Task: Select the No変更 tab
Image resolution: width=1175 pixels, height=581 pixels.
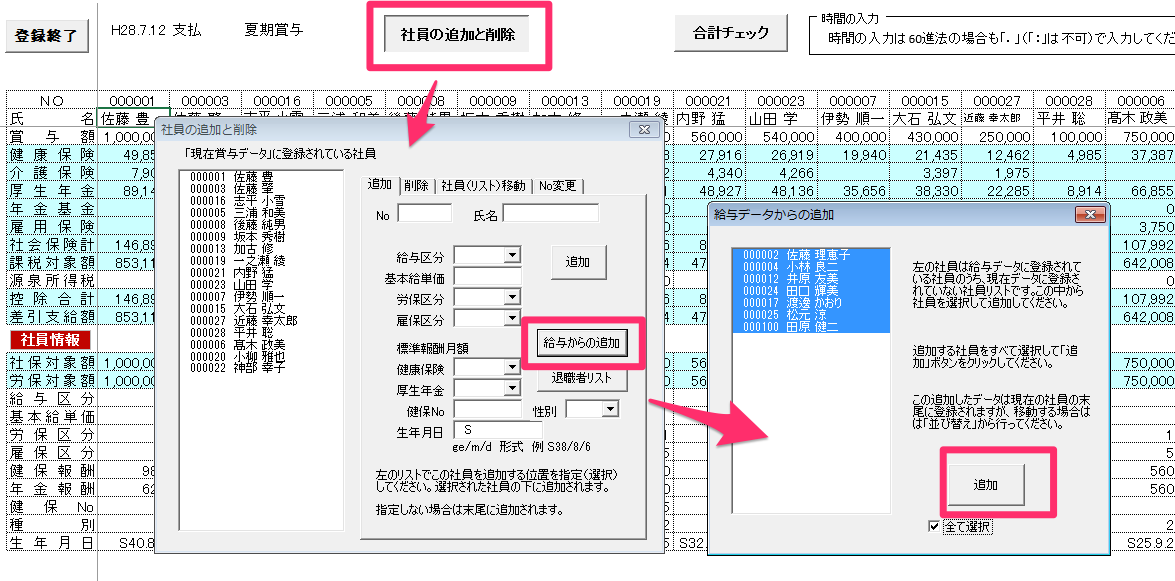Action: coord(556,186)
